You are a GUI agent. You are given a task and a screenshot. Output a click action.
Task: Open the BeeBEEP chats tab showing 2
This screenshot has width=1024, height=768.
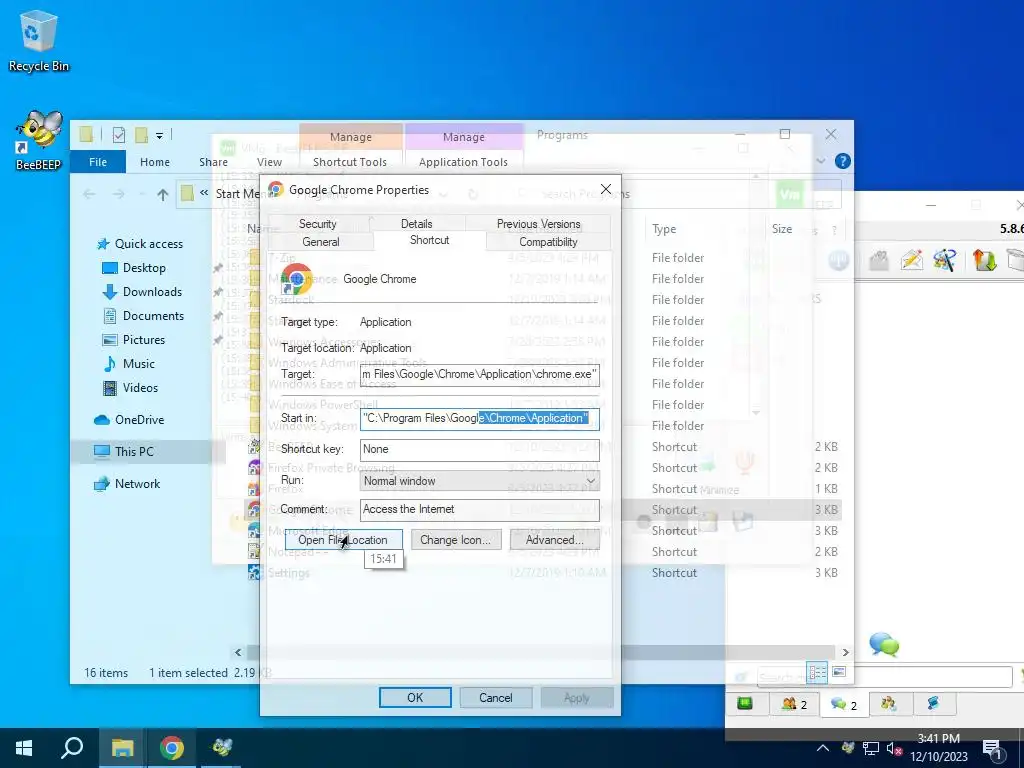pyautogui.click(x=843, y=705)
